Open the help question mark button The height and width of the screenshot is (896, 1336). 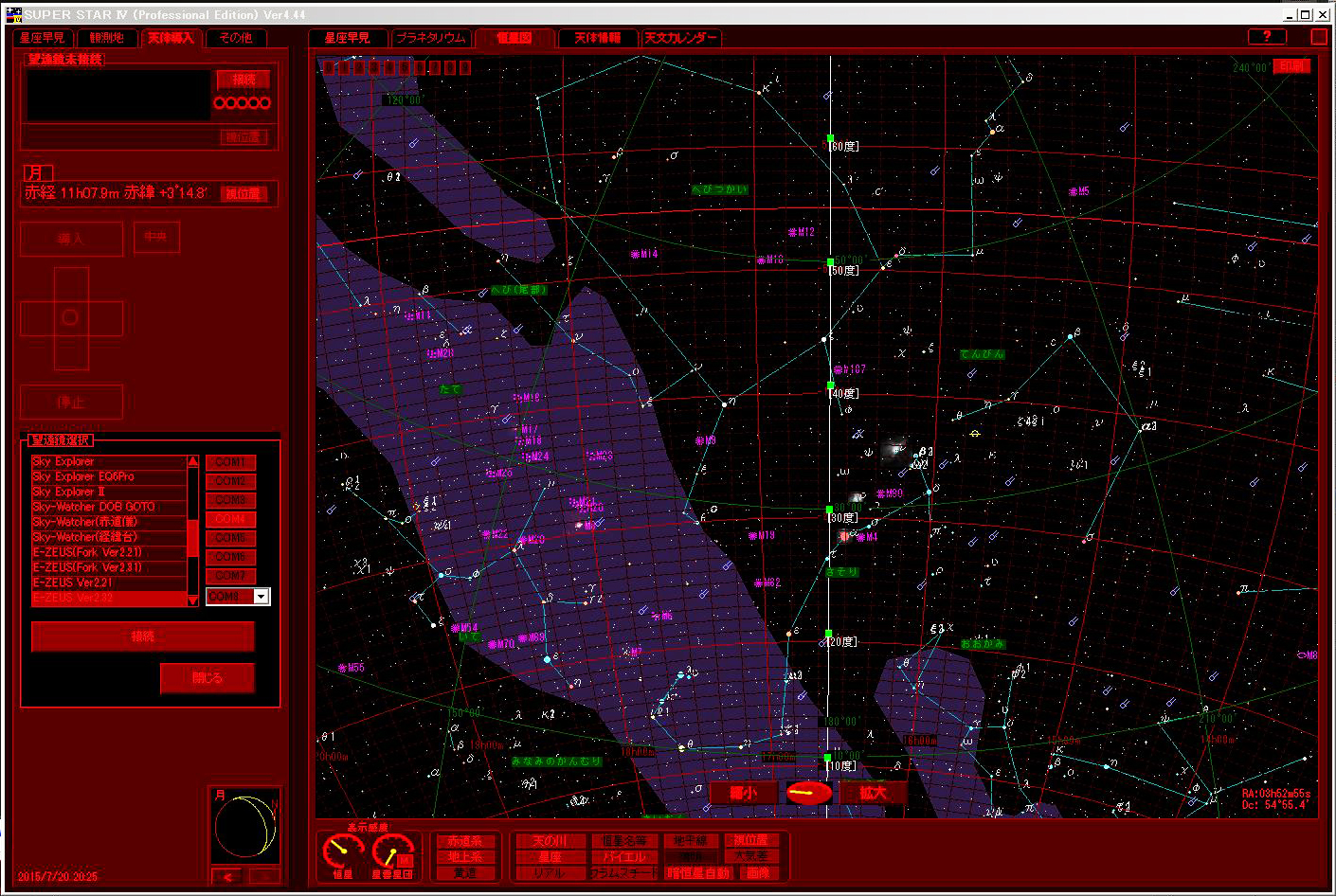click(1267, 36)
